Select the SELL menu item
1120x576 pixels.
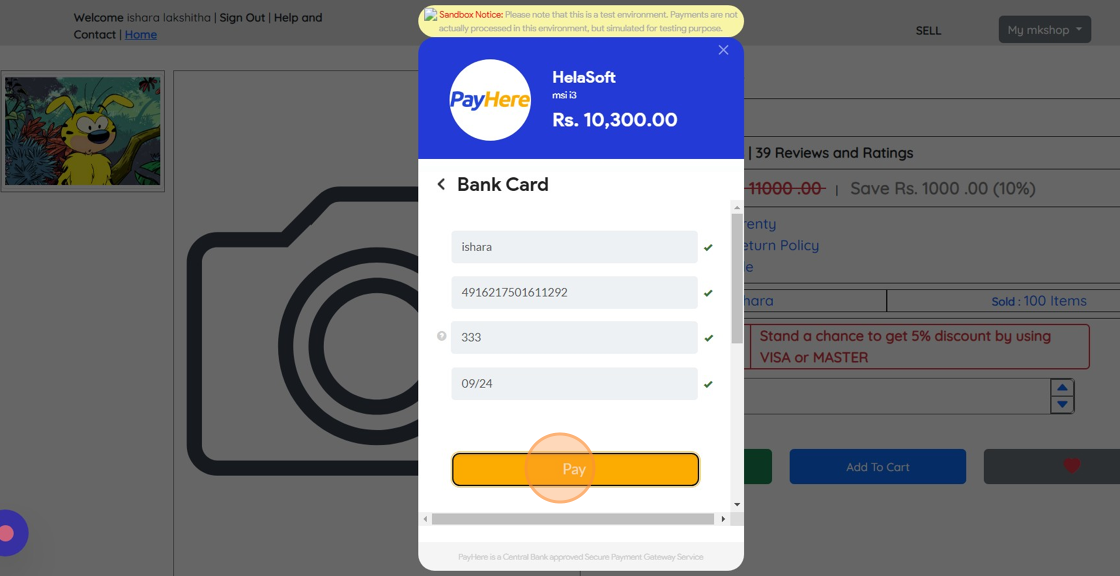click(928, 31)
